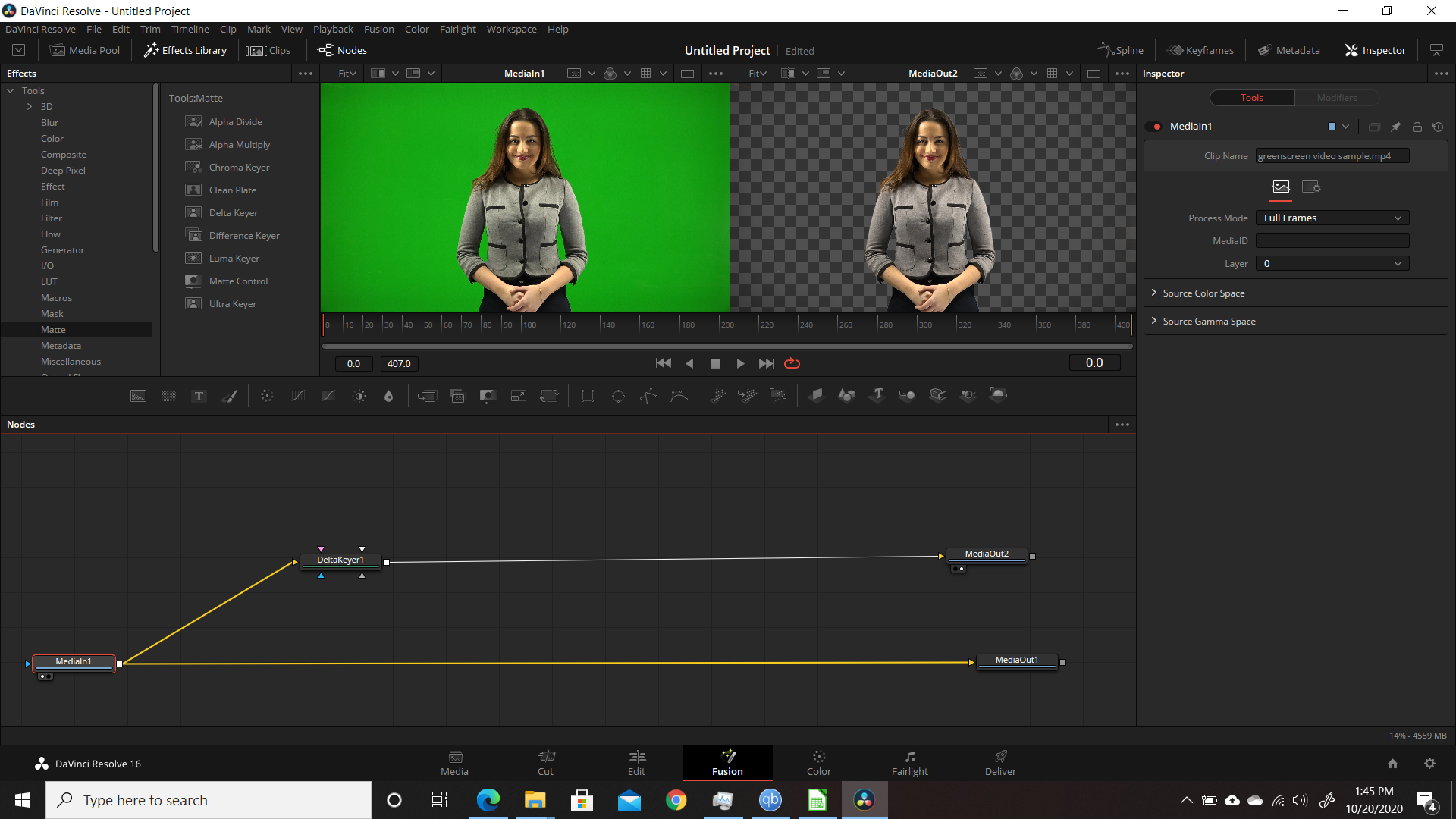The height and width of the screenshot is (819, 1456).
Task: Reset MediaIn1 inspector settings
Action: 1438,127
